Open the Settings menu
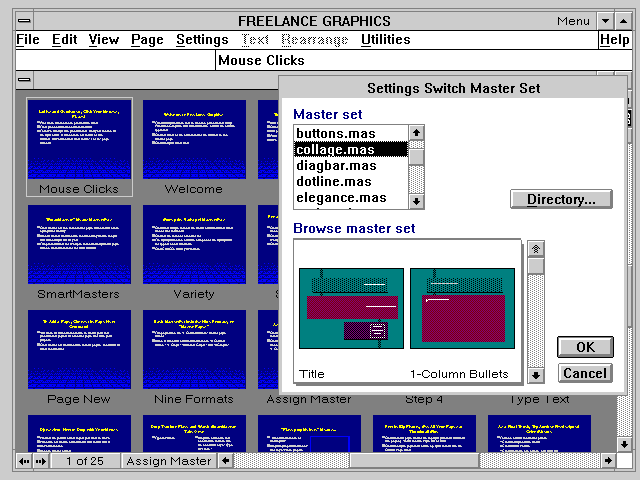640x480 pixels. tap(202, 40)
